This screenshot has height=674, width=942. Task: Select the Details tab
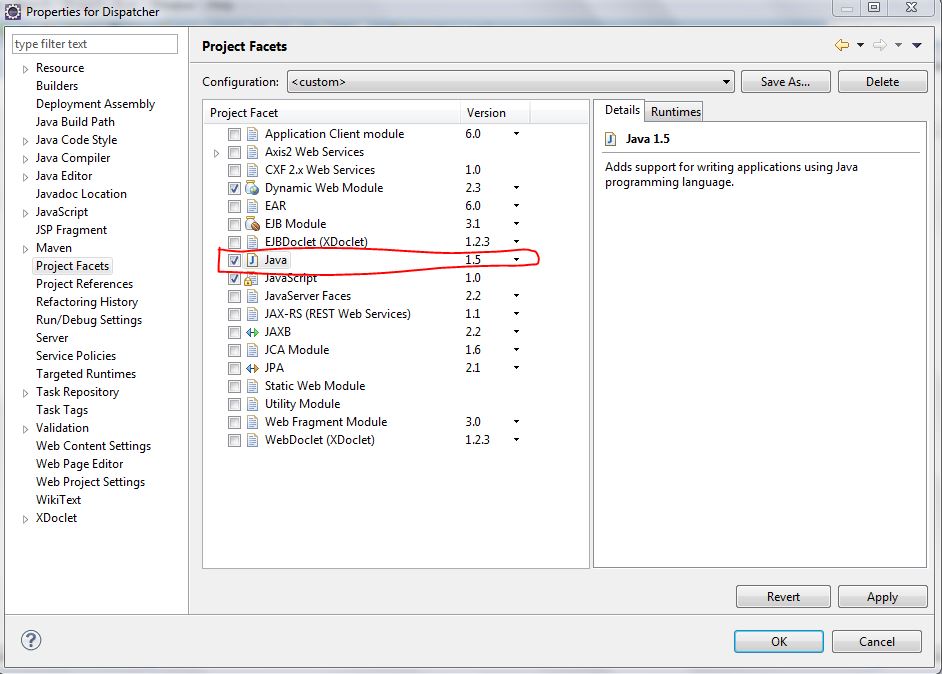622,110
